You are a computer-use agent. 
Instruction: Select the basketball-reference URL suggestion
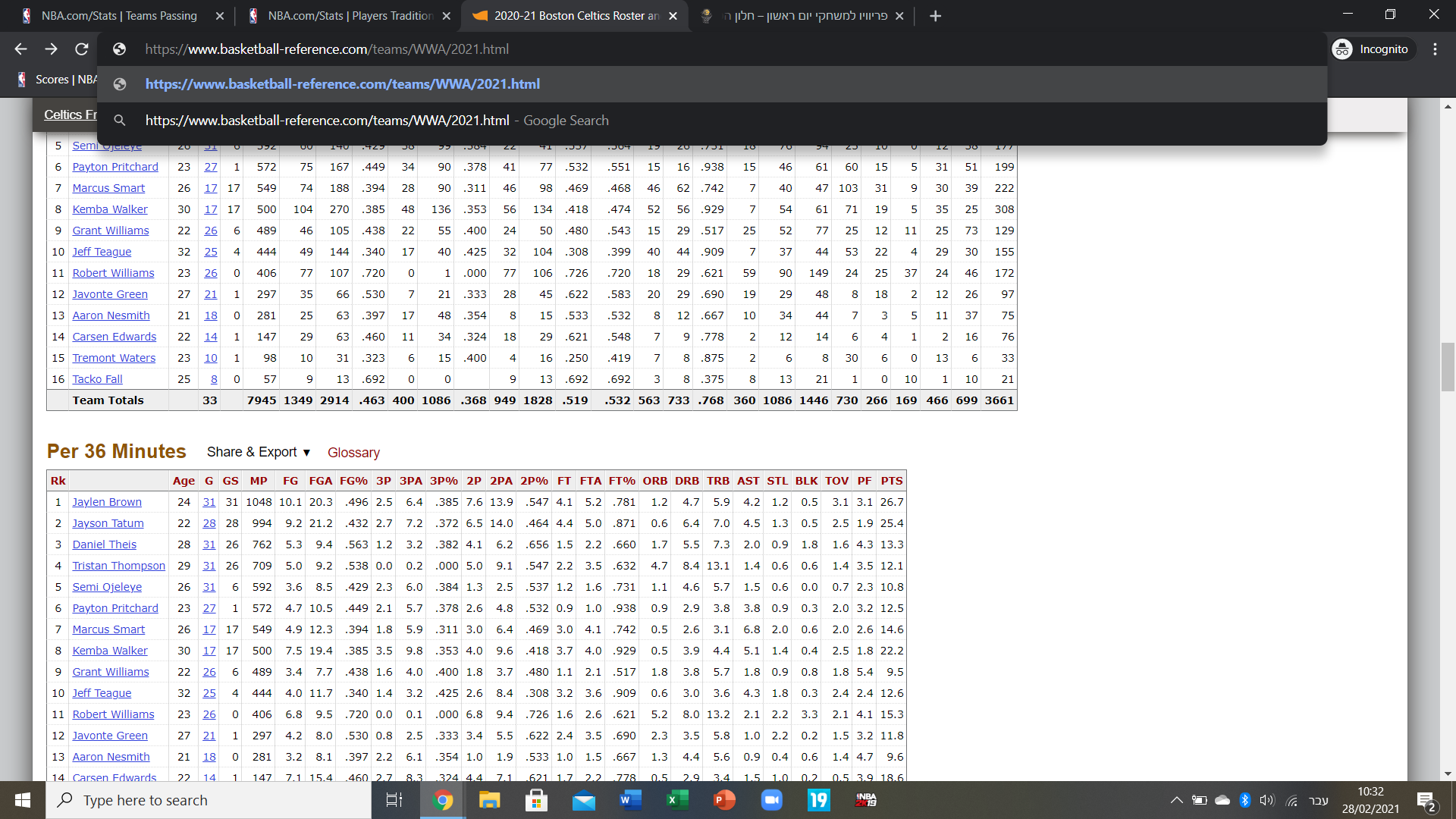click(712, 84)
